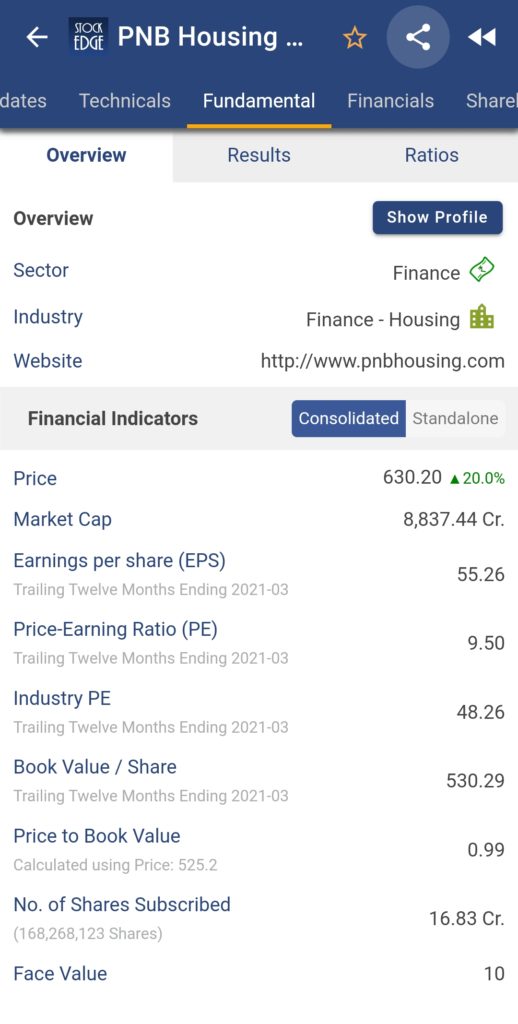Open the Technicals tab
The width and height of the screenshot is (518, 1024).
point(125,101)
